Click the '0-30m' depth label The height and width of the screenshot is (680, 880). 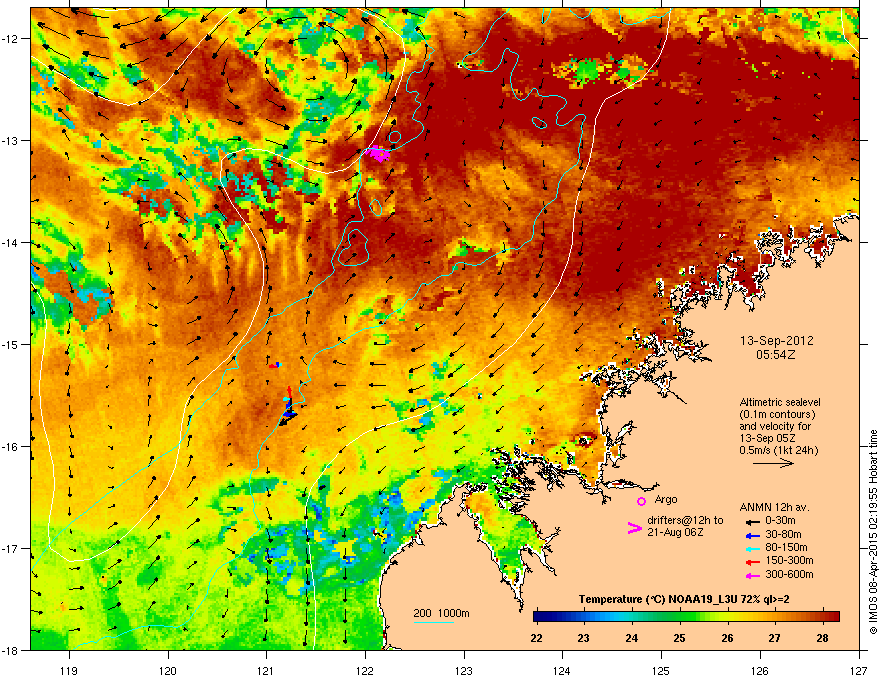(x=780, y=521)
